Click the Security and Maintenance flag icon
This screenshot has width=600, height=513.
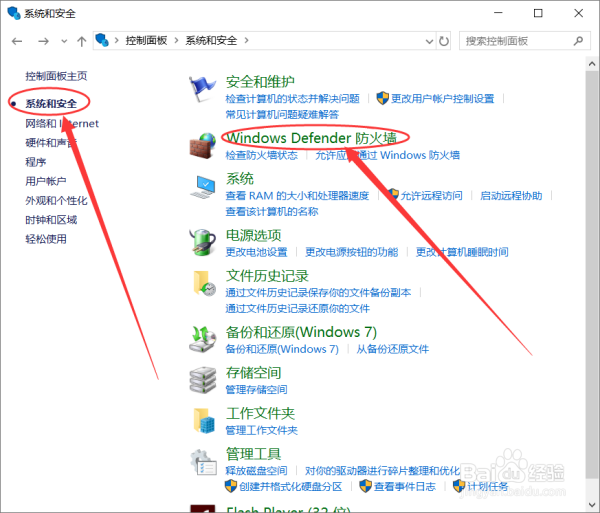click(202, 89)
